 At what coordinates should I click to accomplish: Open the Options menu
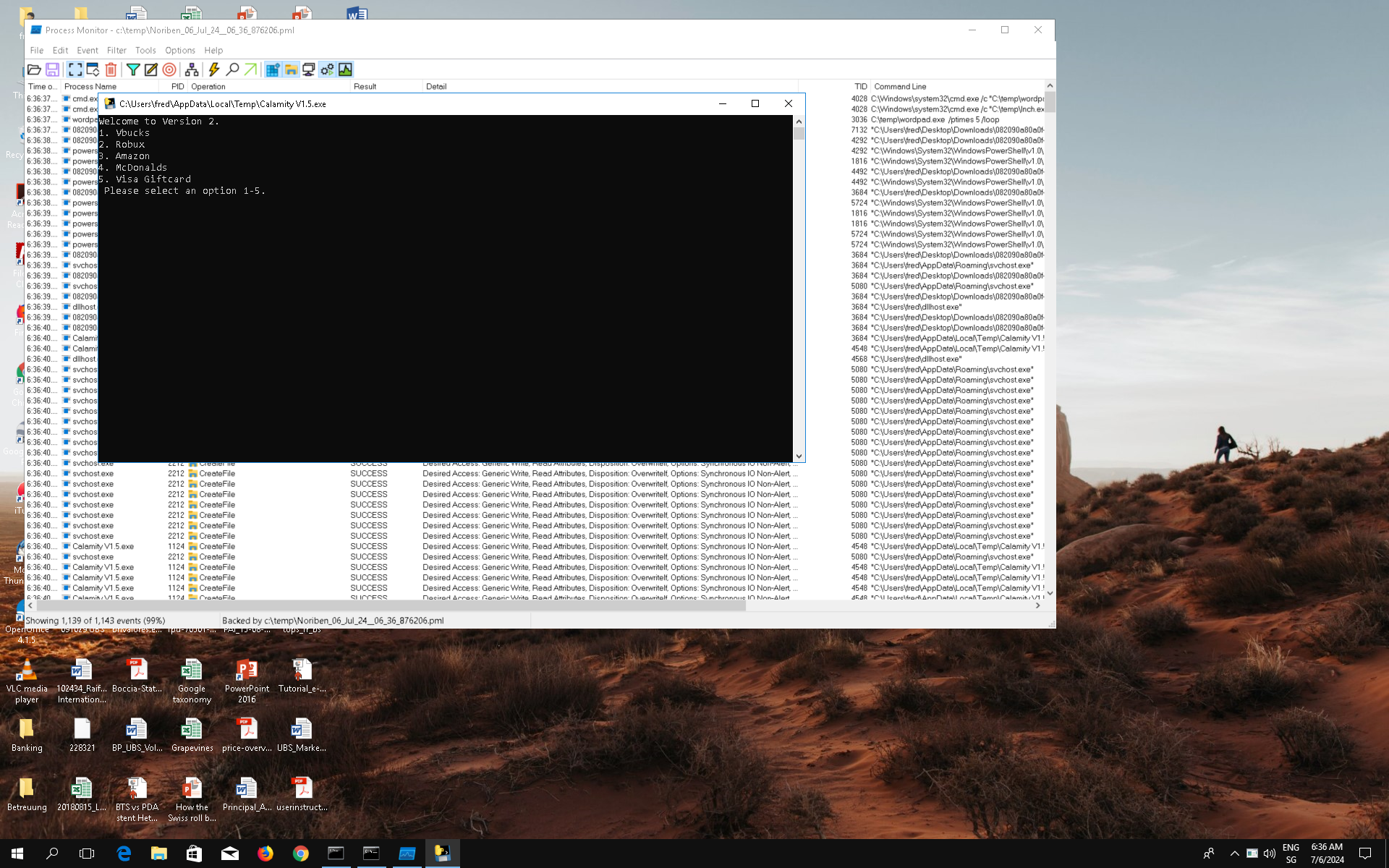[x=180, y=51]
